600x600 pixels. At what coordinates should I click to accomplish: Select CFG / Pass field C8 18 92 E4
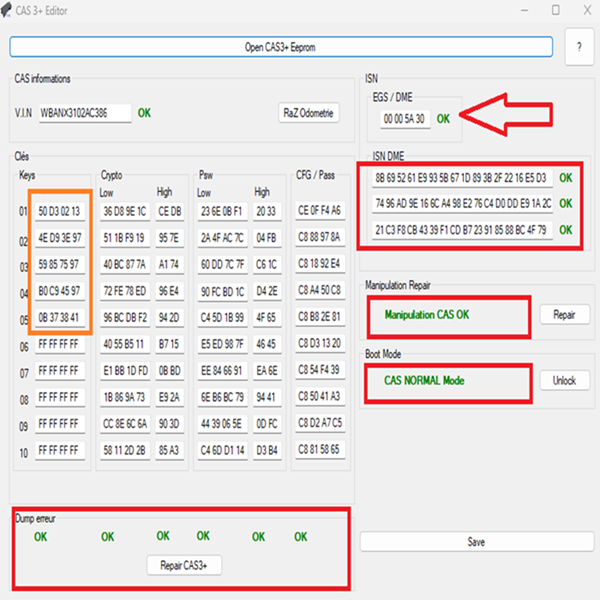pyautogui.click(x=320, y=264)
